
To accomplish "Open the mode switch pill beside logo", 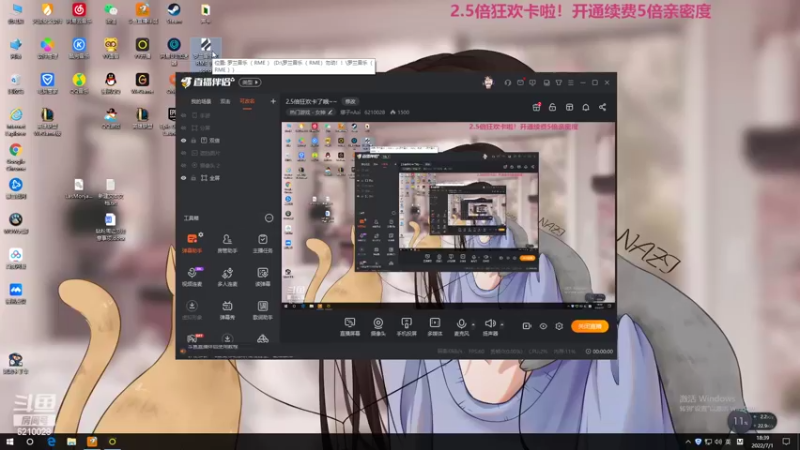I will 250,82.
